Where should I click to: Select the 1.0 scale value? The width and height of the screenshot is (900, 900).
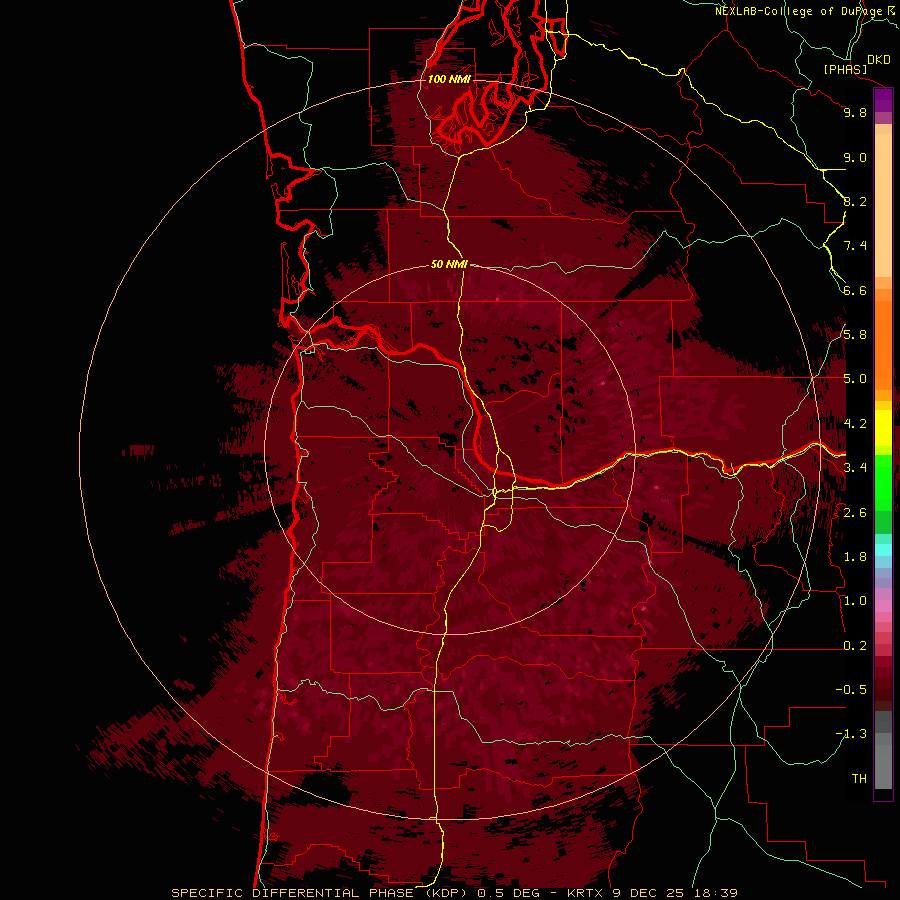click(x=855, y=601)
